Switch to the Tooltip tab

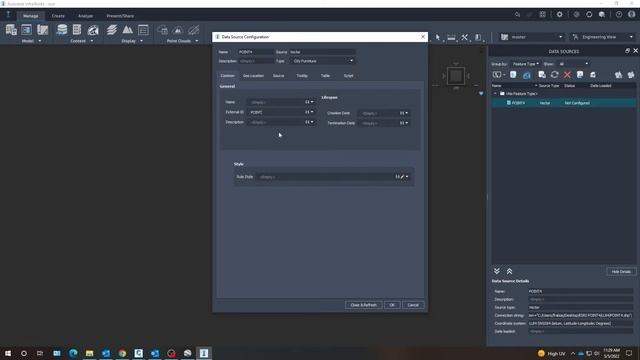click(x=302, y=76)
